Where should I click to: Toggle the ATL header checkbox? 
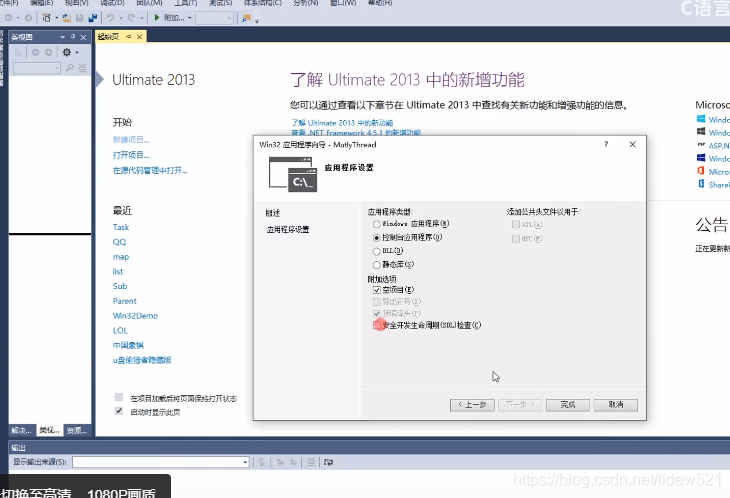(515, 225)
